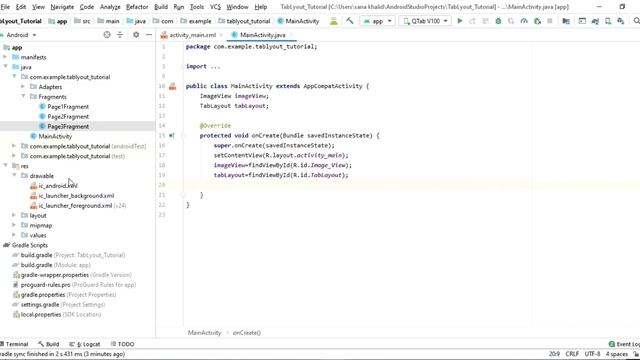
Task: Open the TODO tool window
Action: click(x=122, y=344)
